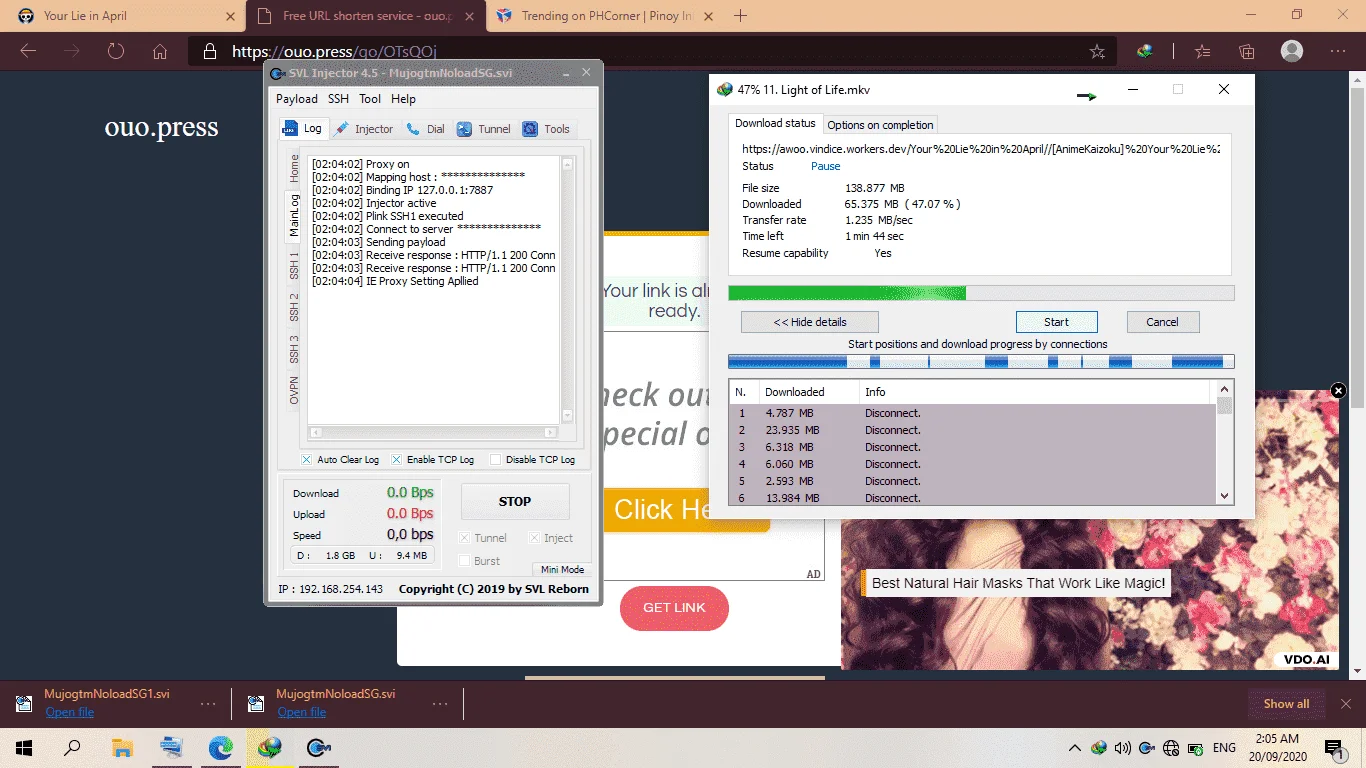Viewport: 1366px width, 768px height.
Task: Close the flower hair mask ad
Action: pos(1339,391)
